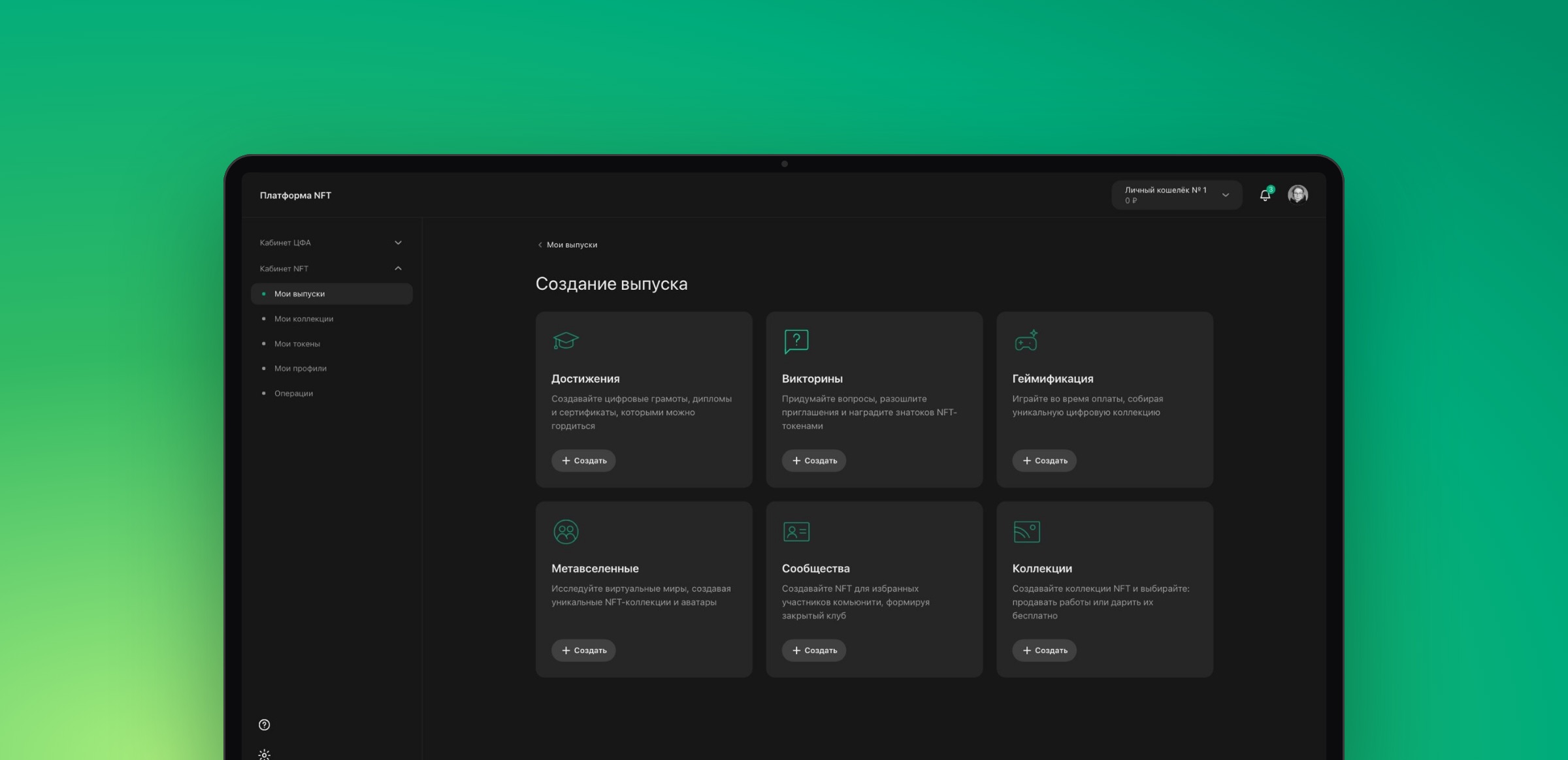This screenshot has height=760, width=1568.
Task: Open the user avatar profile
Action: coord(1298,195)
